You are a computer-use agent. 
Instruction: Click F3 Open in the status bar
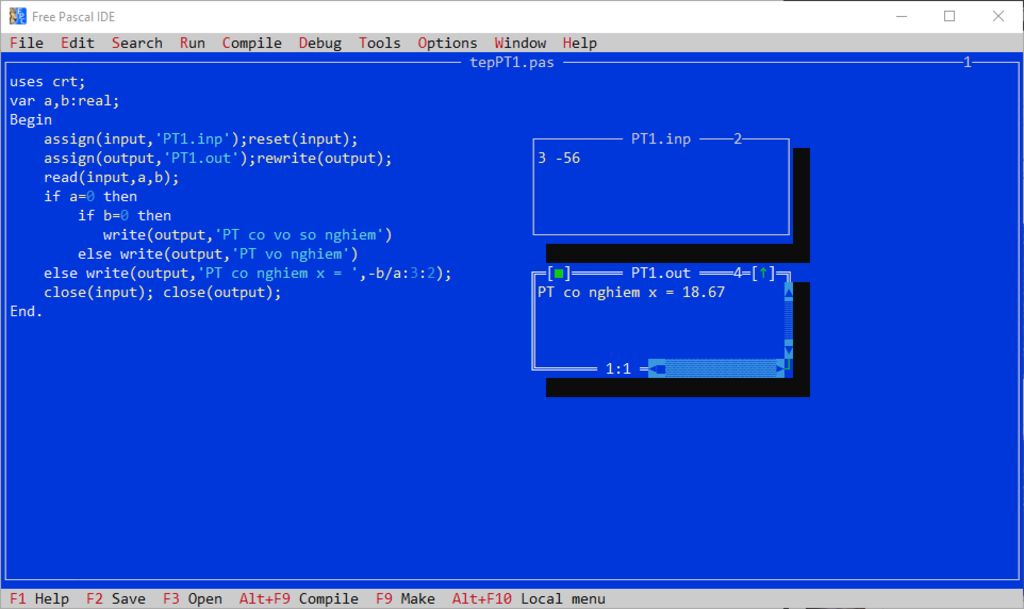coord(192,599)
